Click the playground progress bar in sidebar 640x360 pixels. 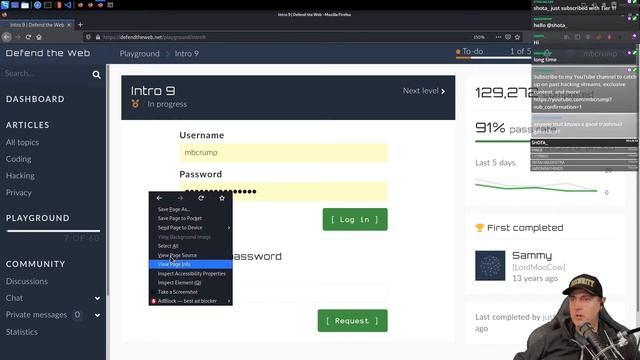click(x=53, y=231)
